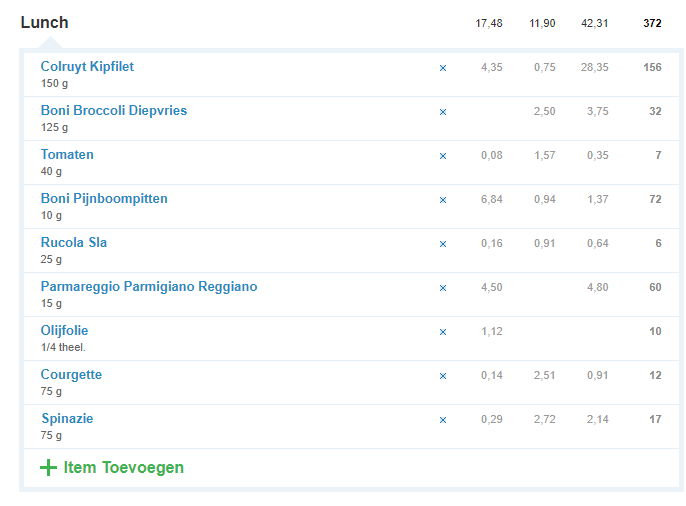Click the green plus icon
Viewport: 686px width, 506px height.
pos(48,467)
